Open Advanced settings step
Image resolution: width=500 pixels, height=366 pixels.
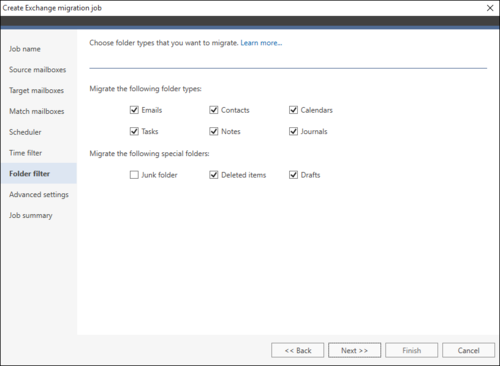39,195
